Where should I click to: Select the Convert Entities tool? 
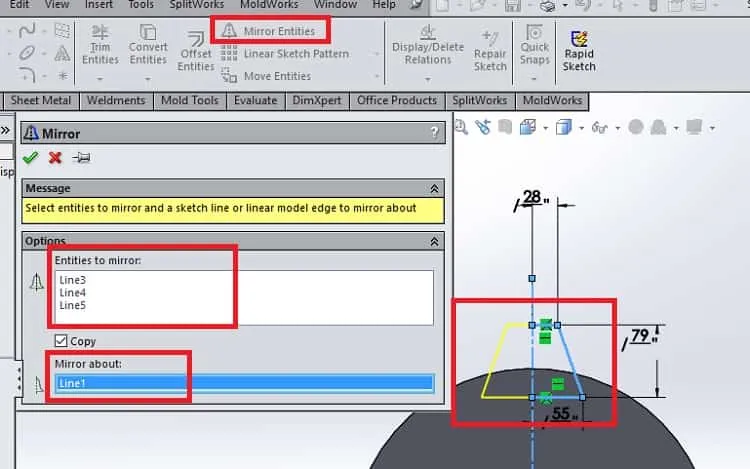(x=148, y=44)
